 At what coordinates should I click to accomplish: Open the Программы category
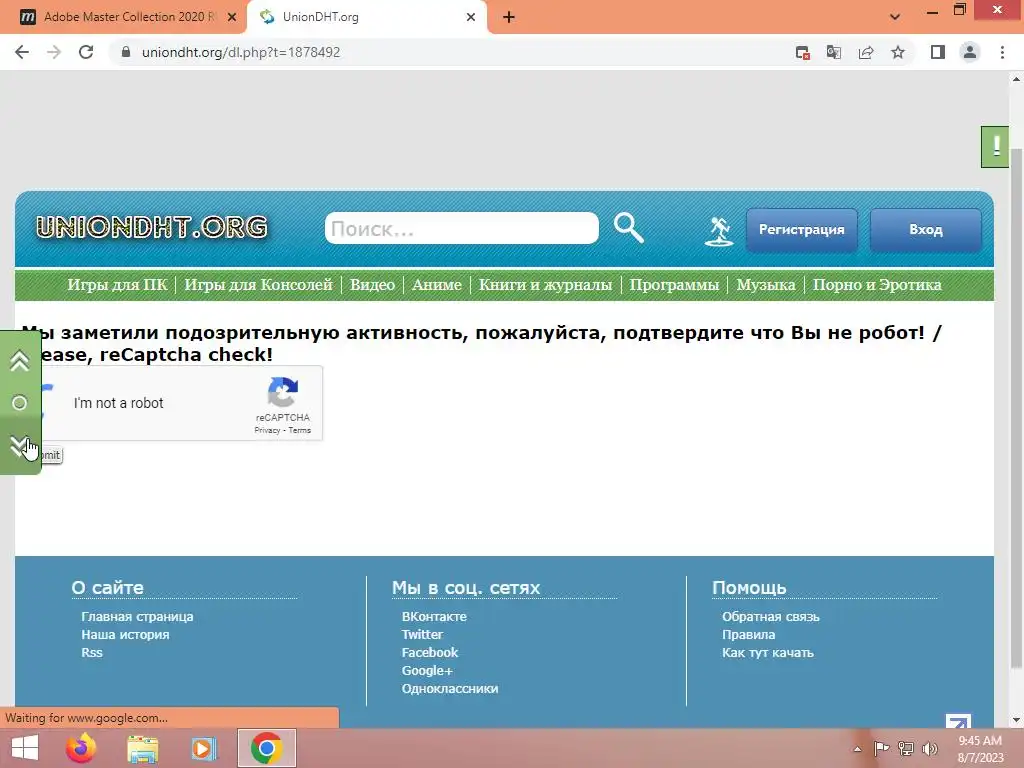(x=674, y=285)
